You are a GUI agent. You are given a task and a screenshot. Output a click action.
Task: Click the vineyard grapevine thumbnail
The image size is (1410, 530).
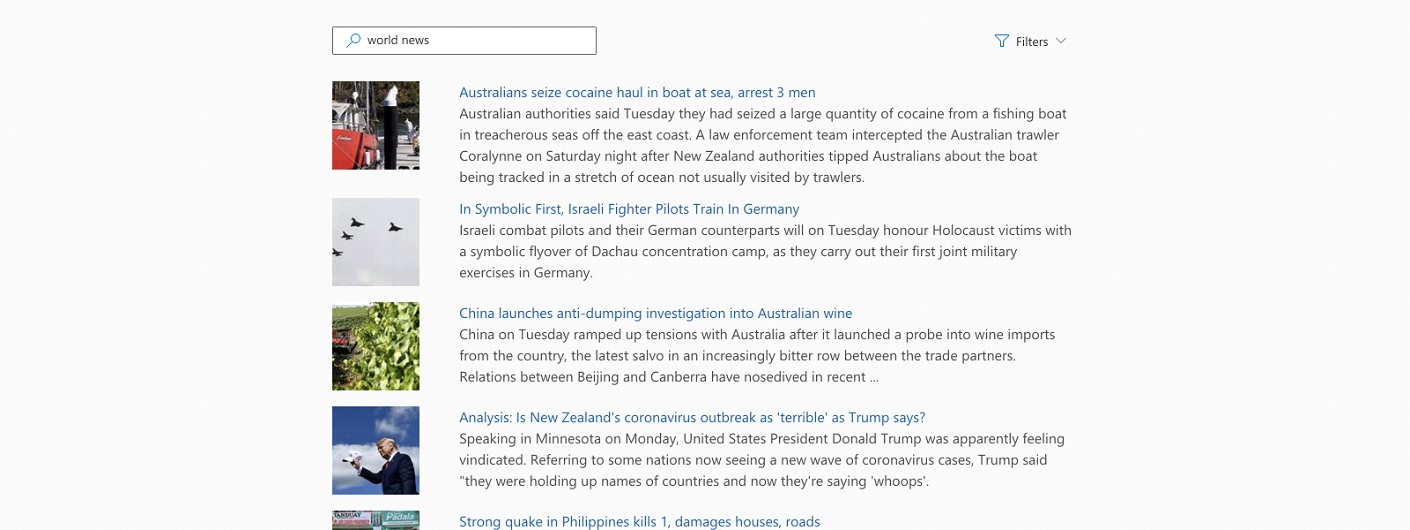coord(376,346)
